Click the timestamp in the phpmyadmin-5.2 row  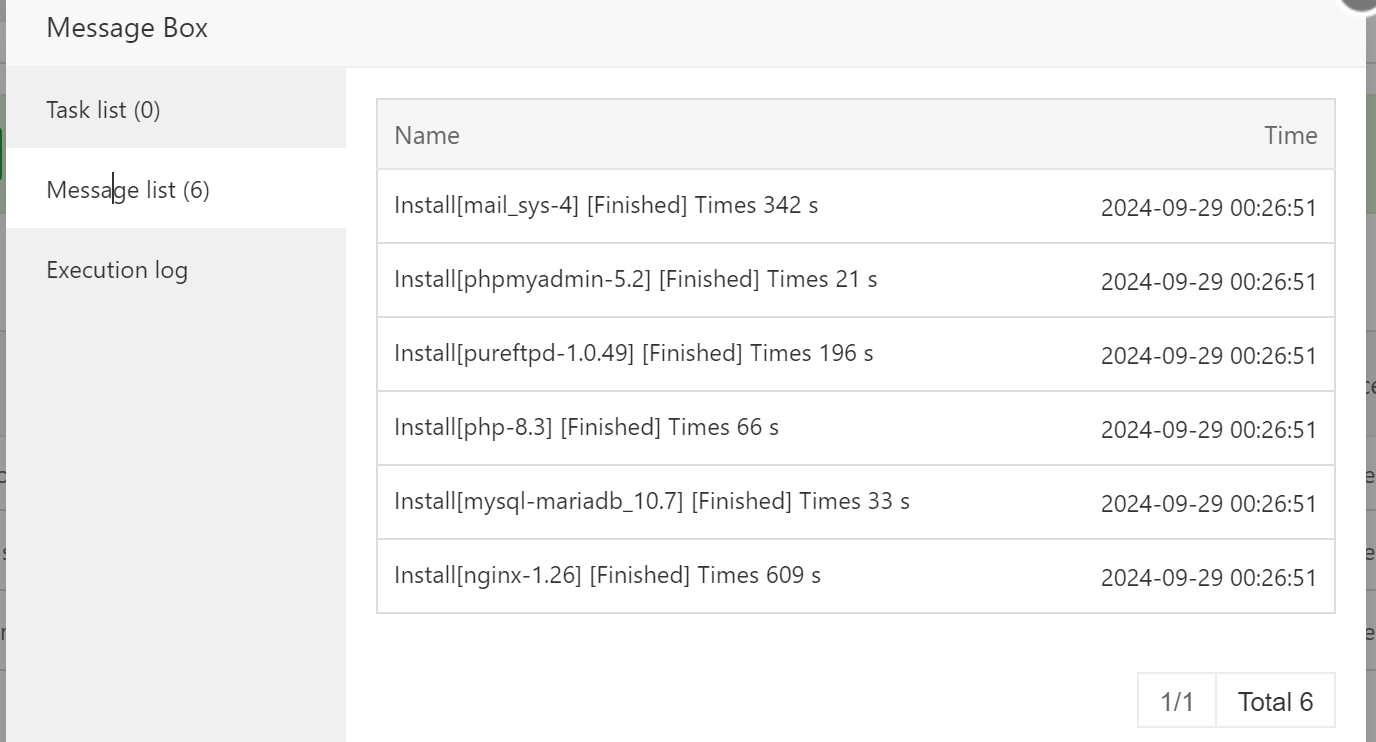pyautogui.click(x=1208, y=282)
